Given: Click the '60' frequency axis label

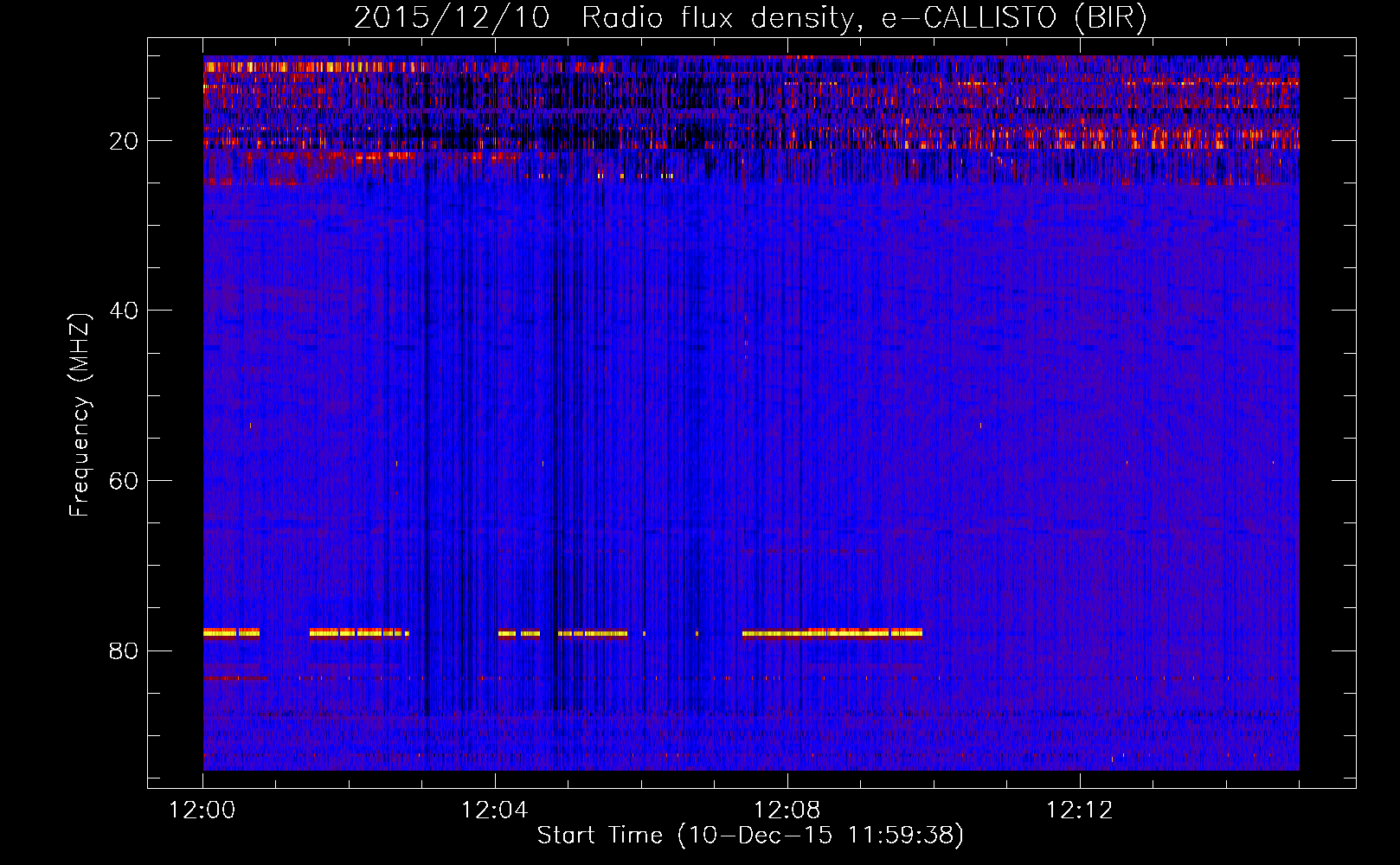Looking at the screenshot, I should point(125,481).
